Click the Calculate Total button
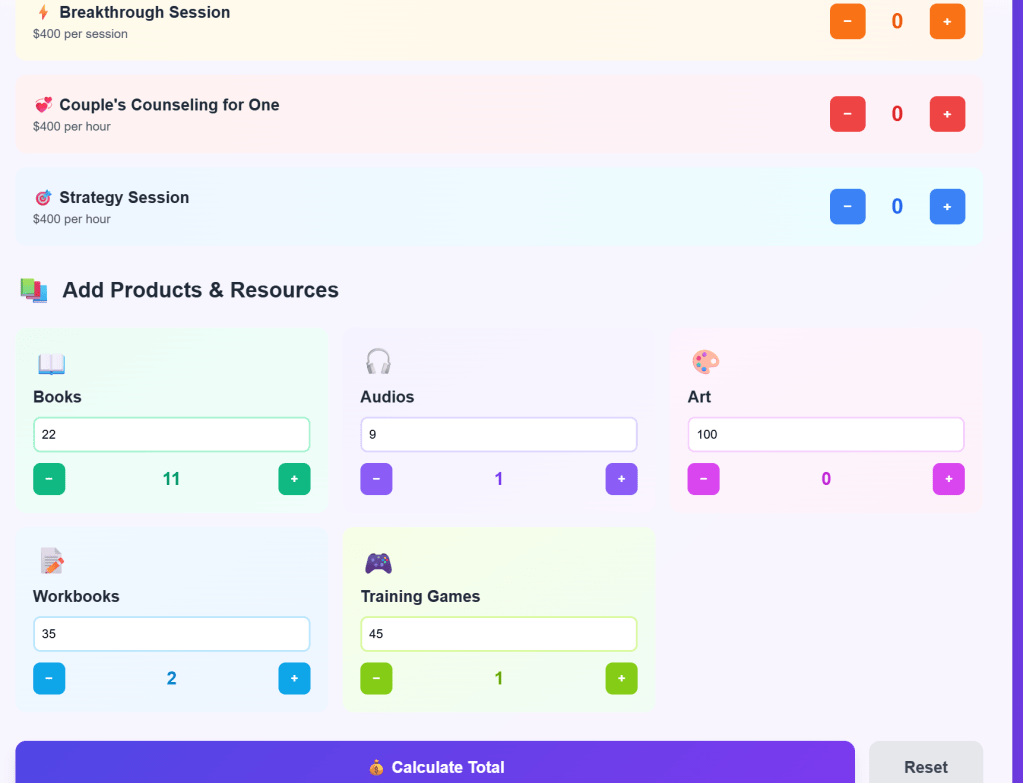 [x=435, y=766]
